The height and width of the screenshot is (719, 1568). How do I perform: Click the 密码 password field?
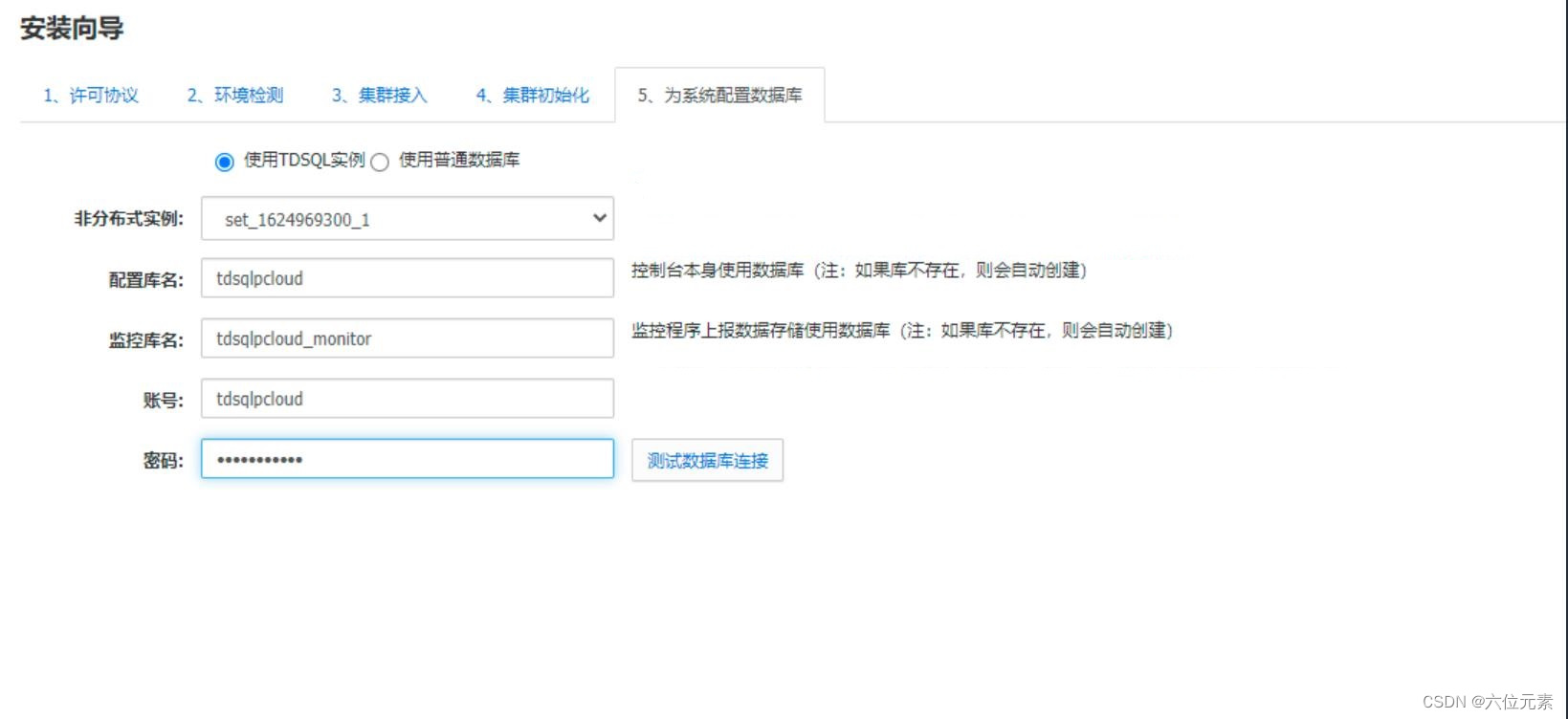408,459
